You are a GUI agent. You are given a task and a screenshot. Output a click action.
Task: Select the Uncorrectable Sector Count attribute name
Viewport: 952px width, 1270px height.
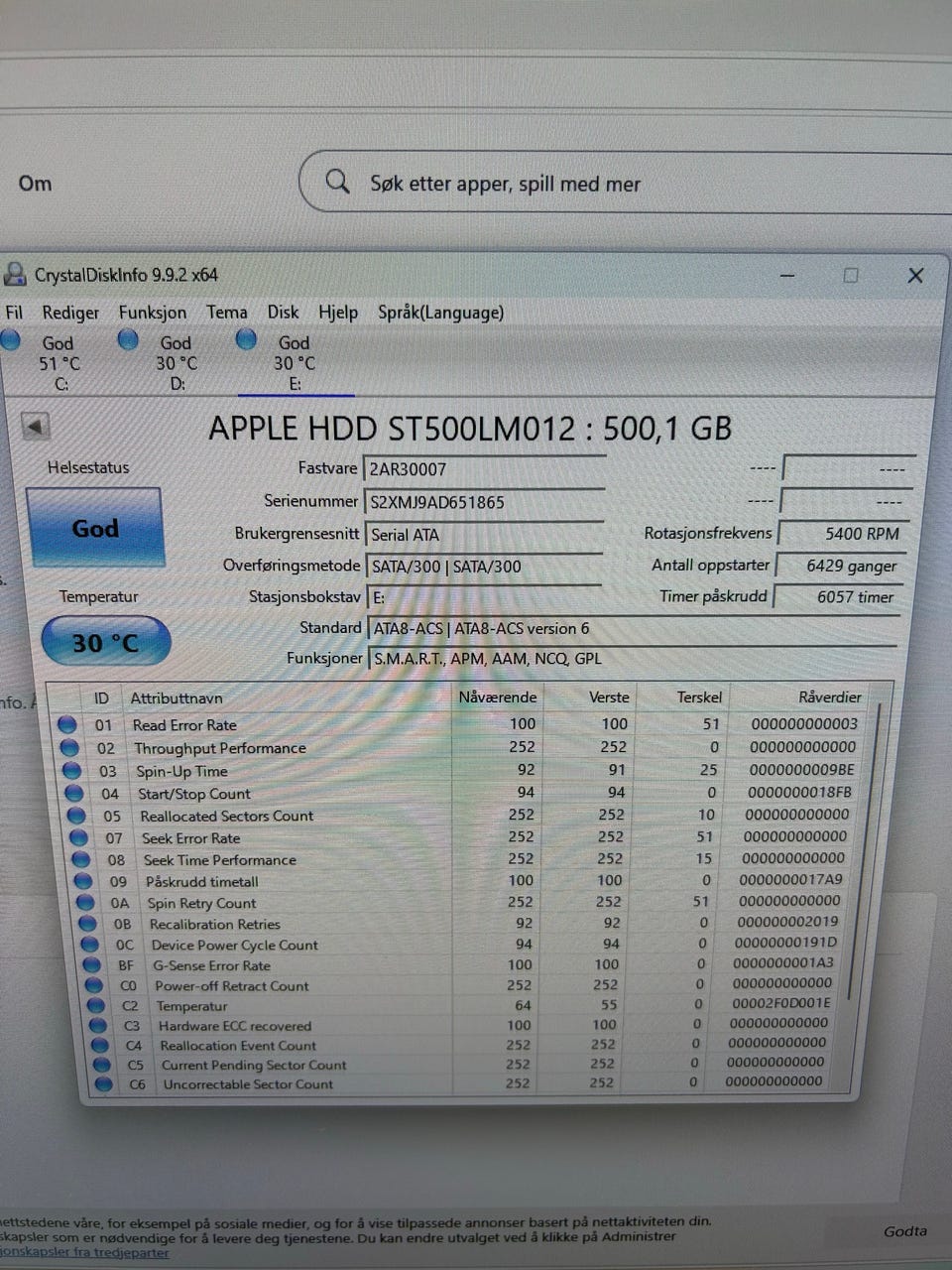(x=248, y=1084)
